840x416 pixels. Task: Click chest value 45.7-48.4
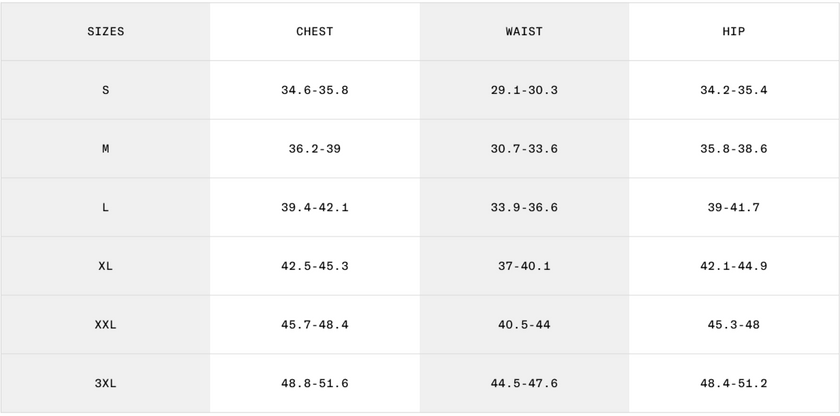315,325
